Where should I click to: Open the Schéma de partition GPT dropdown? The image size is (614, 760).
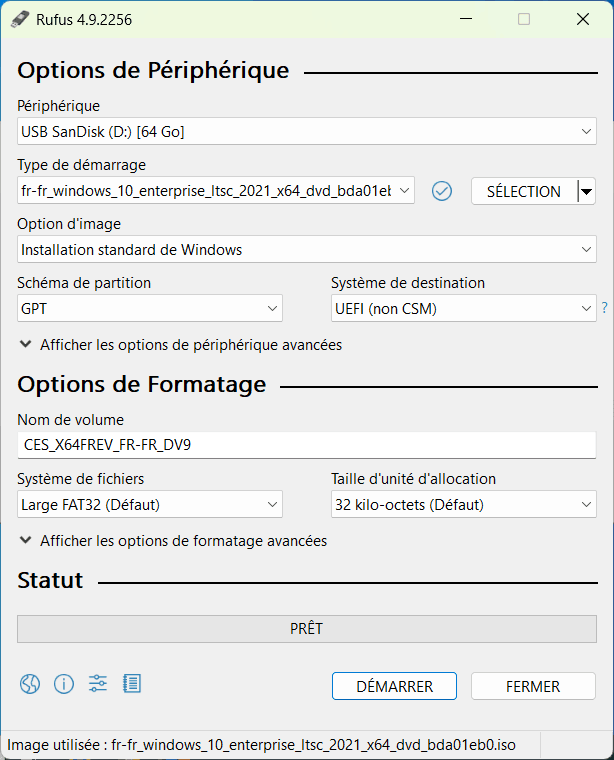(x=150, y=308)
